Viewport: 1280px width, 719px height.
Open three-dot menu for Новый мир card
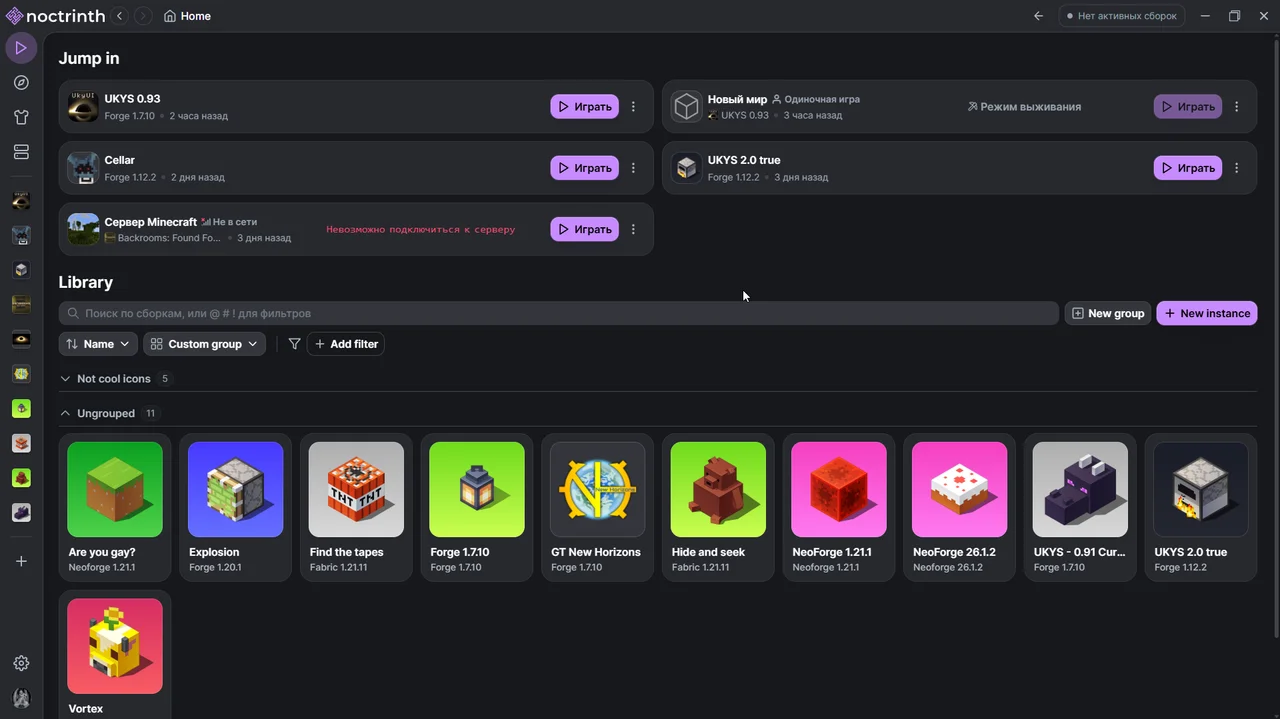pyautogui.click(x=1237, y=107)
